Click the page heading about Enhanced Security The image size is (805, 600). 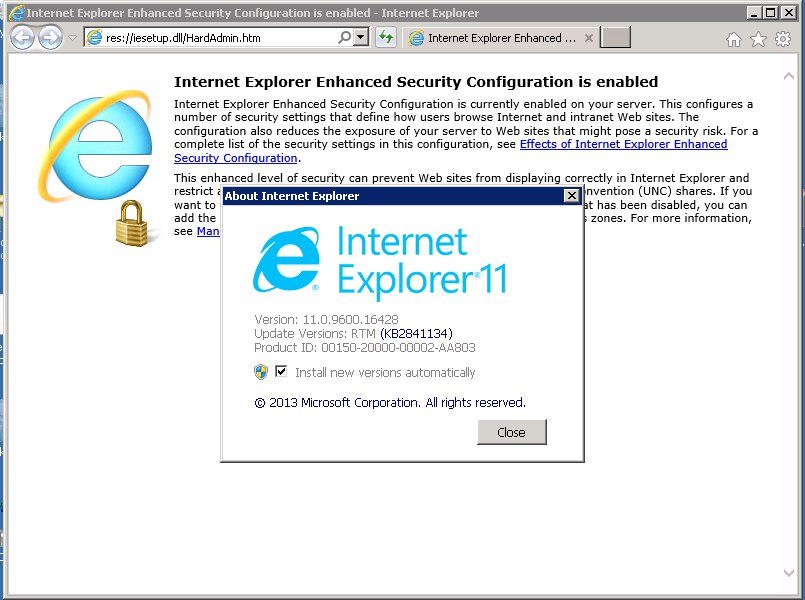coord(416,82)
